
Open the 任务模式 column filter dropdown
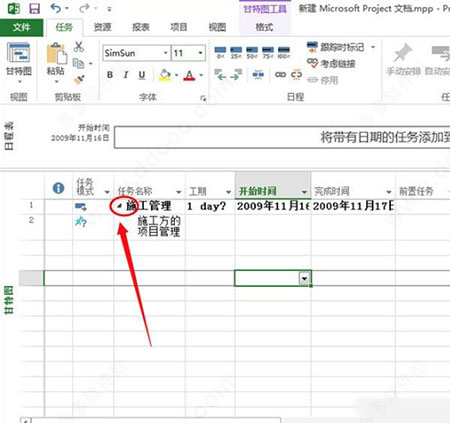pos(107,192)
